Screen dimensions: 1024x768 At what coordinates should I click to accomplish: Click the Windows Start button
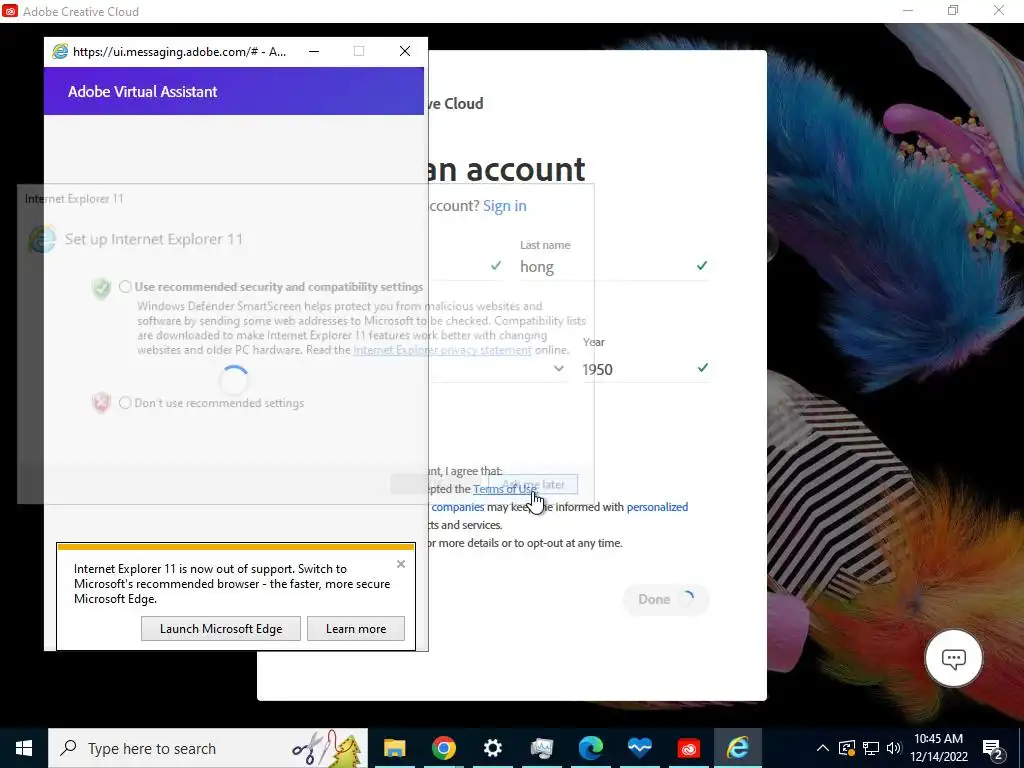24,748
